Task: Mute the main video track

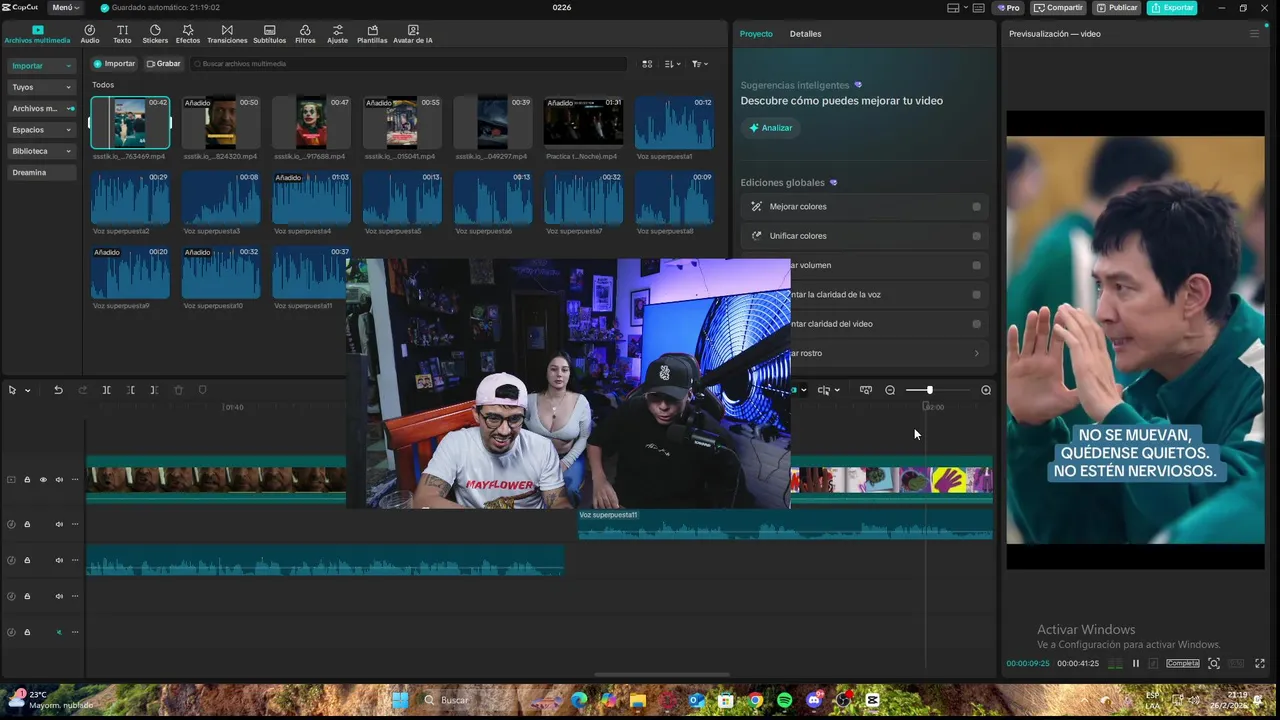Action: (x=59, y=480)
